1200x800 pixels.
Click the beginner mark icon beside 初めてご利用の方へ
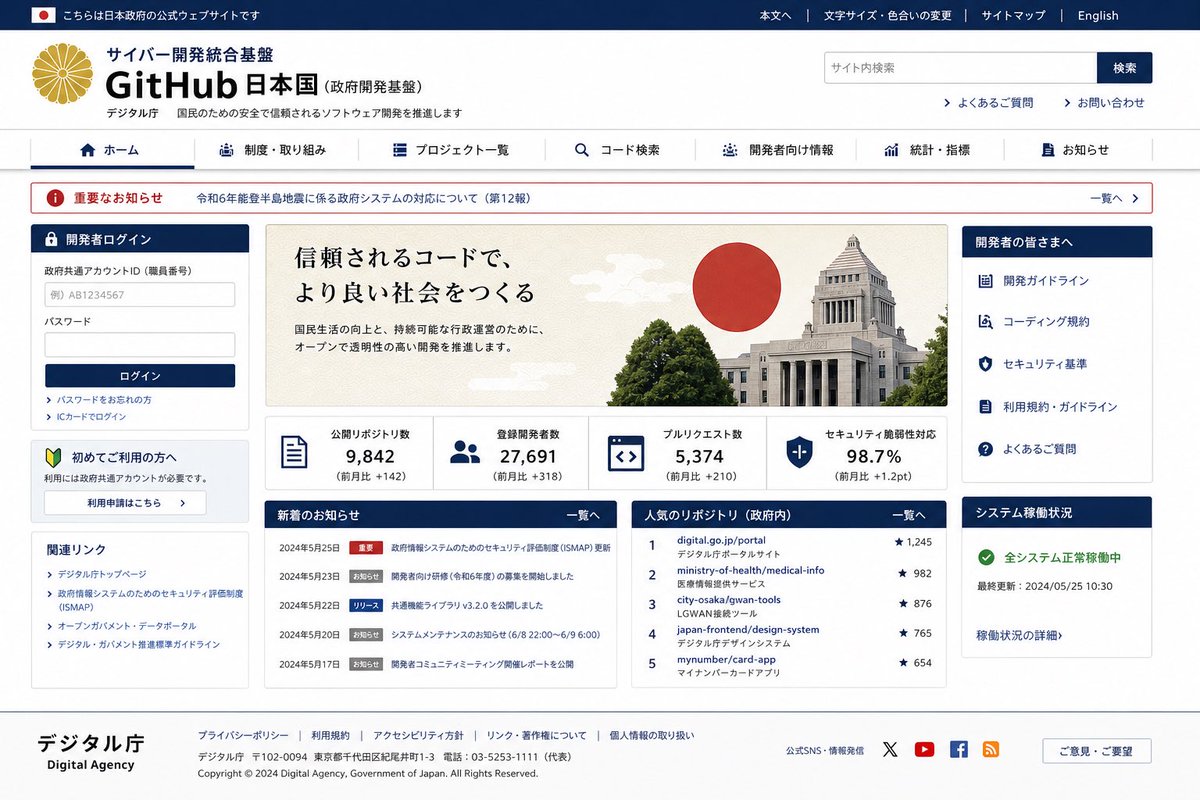[54, 457]
